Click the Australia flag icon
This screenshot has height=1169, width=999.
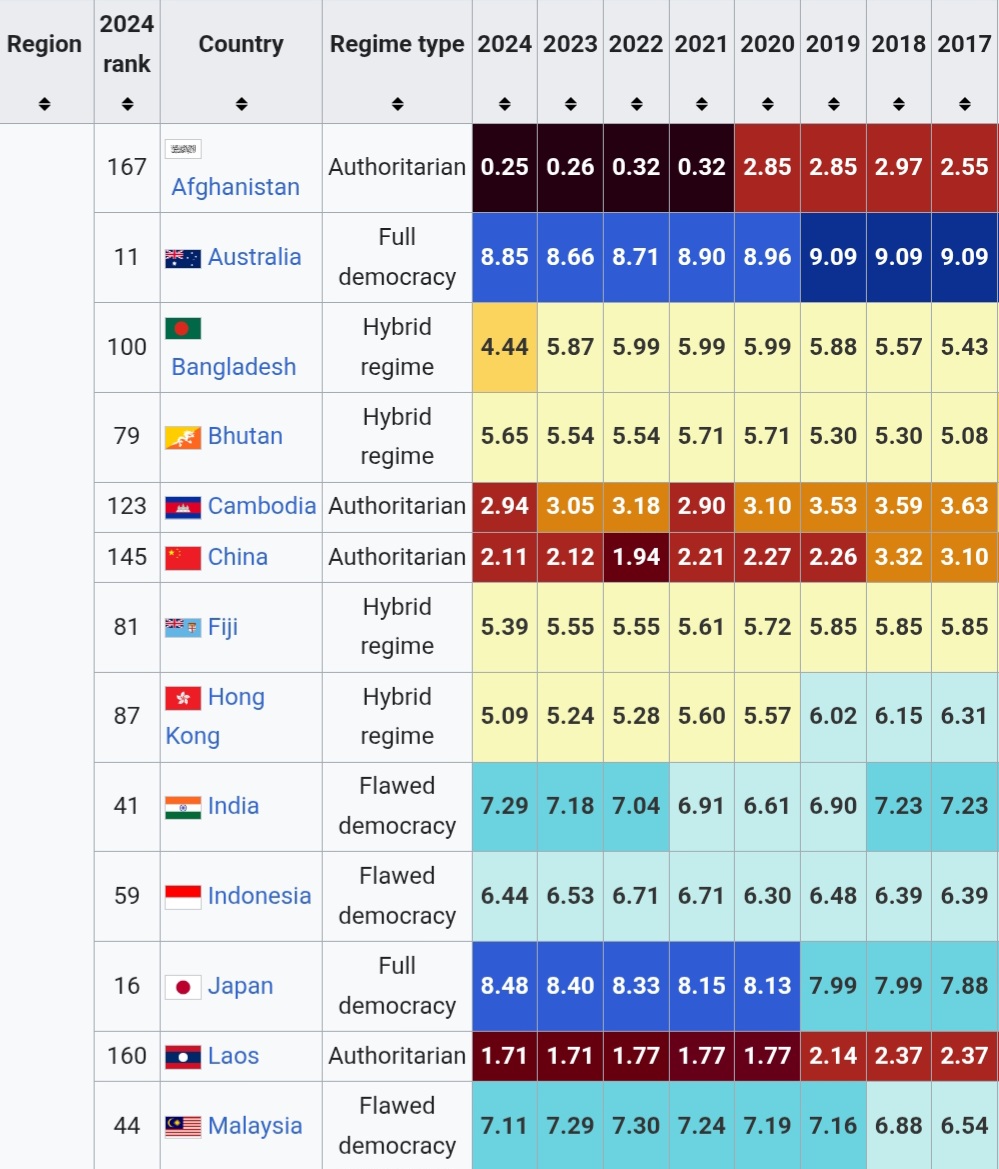pyautogui.click(x=183, y=258)
